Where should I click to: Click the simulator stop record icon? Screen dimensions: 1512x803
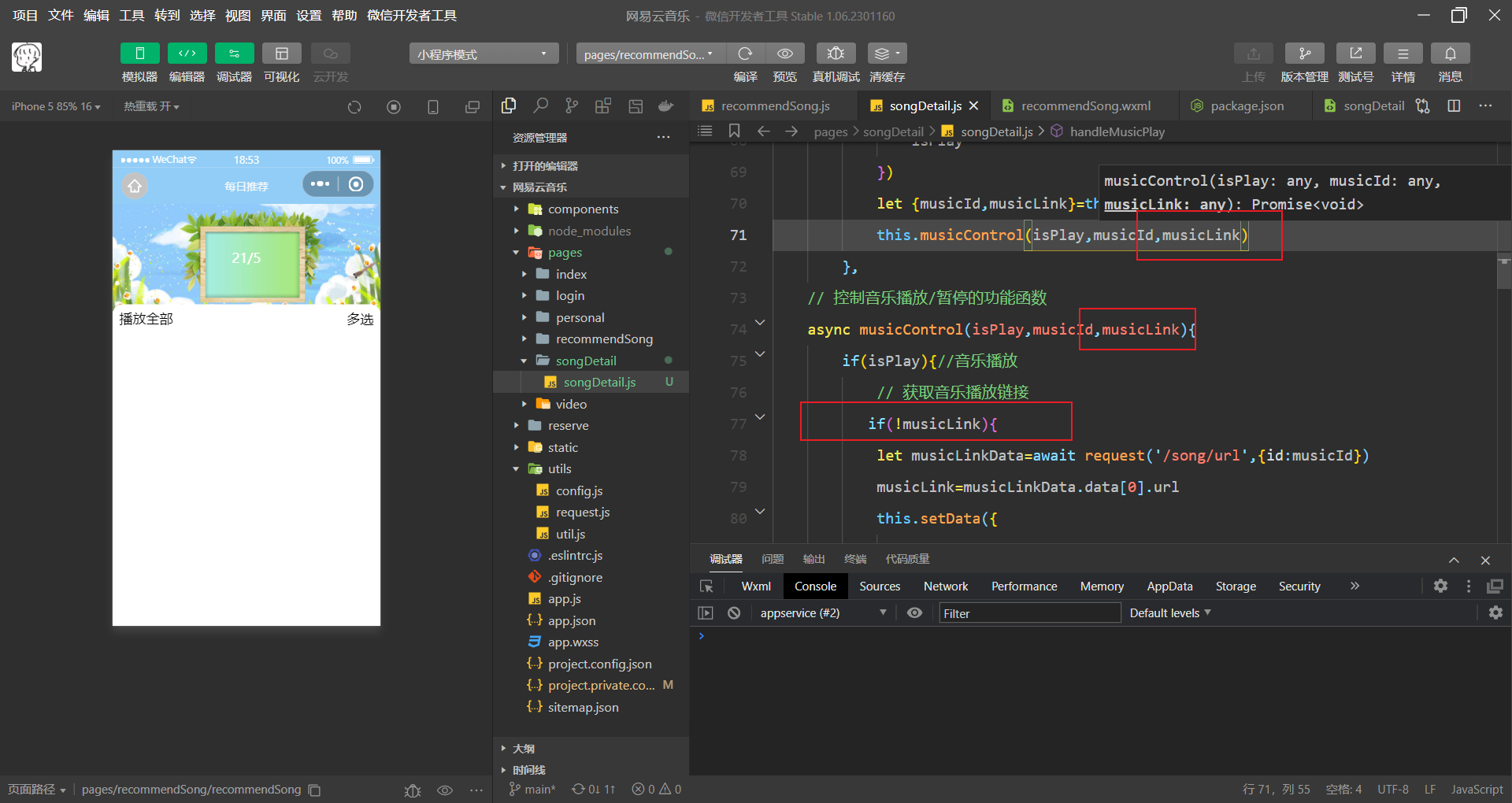pyautogui.click(x=394, y=106)
